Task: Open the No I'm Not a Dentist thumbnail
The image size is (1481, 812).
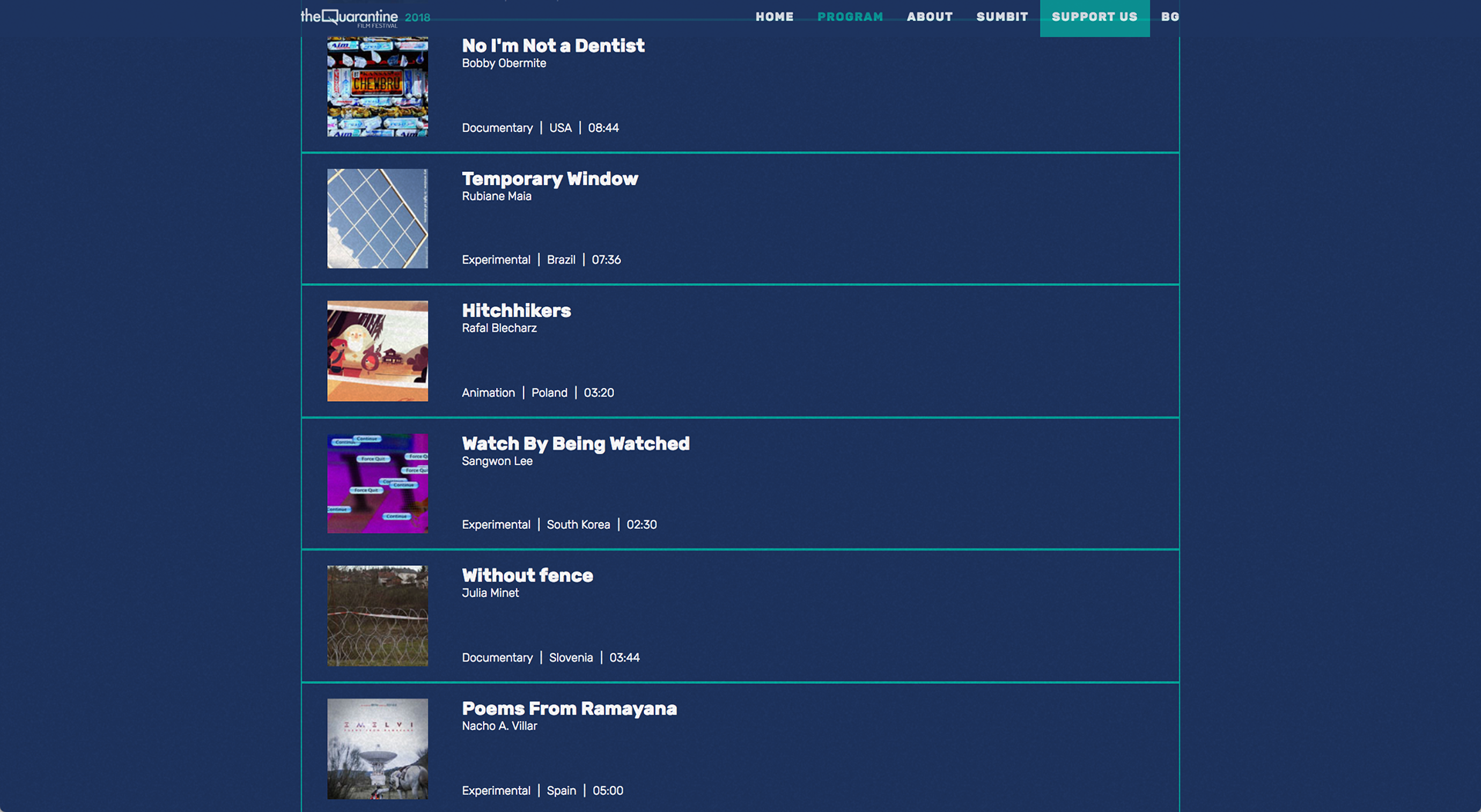Action: (x=377, y=86)
